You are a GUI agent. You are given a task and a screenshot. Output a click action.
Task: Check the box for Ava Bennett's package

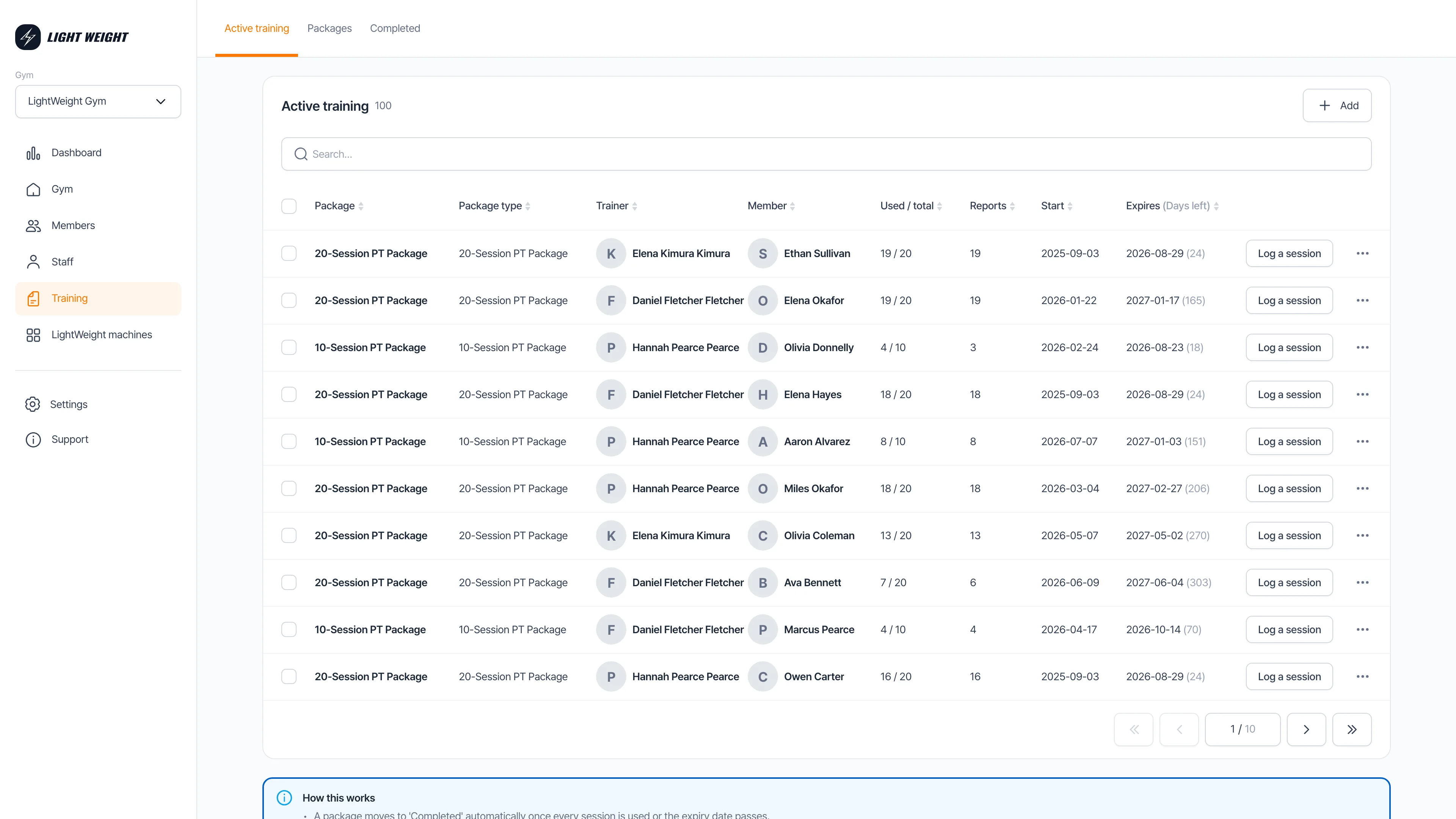point(289,583)
